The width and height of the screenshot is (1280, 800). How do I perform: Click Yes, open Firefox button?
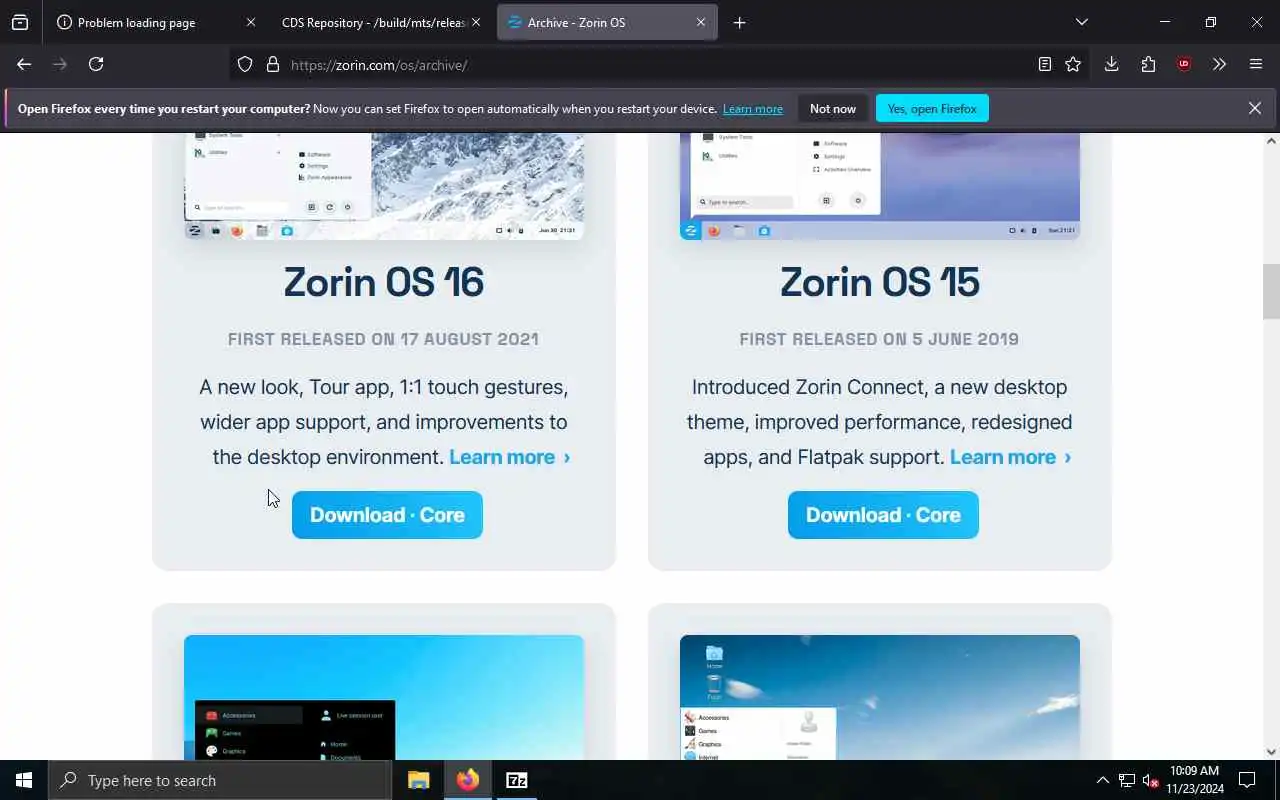click(x=932, y=108)
